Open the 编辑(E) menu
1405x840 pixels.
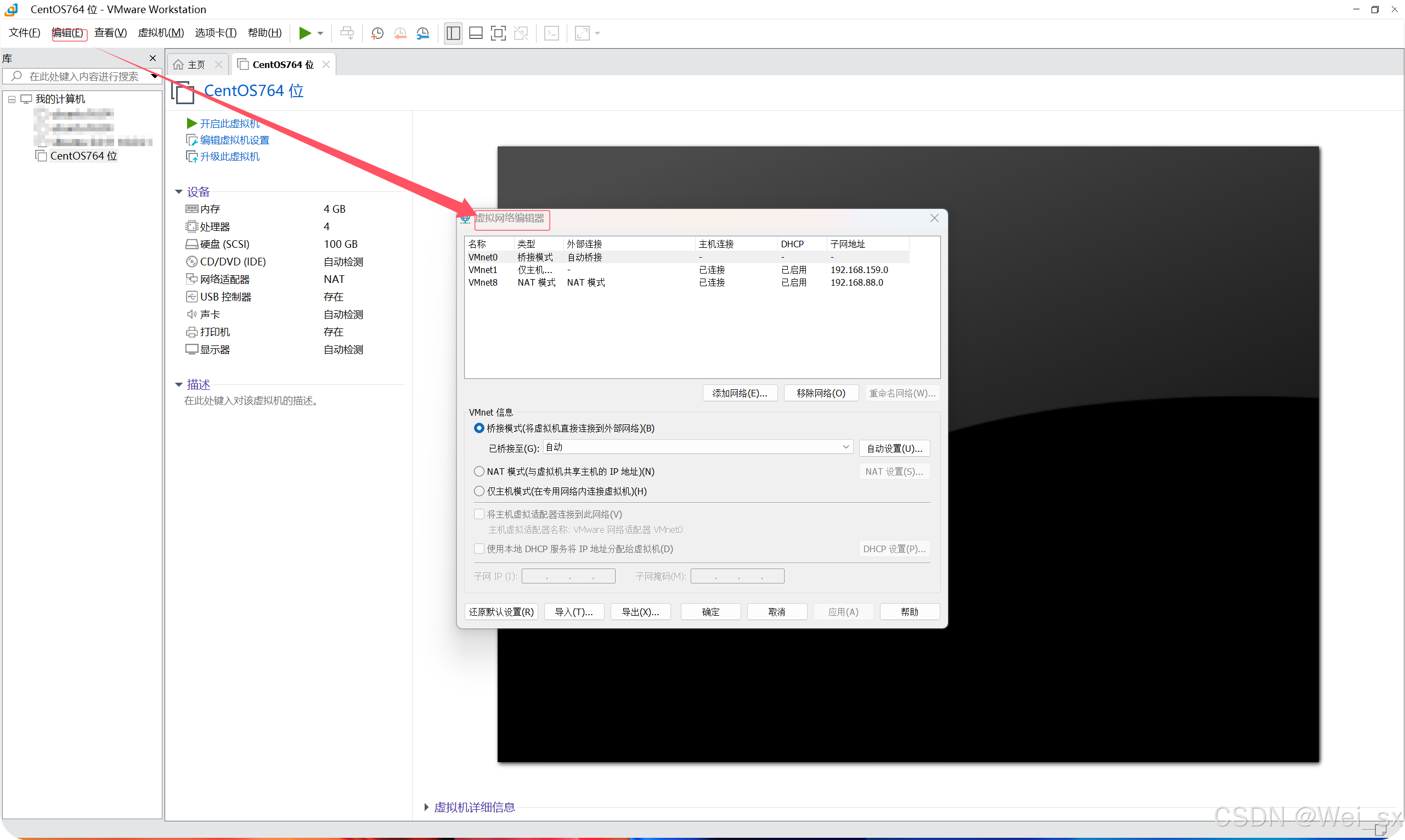(x=67, y=33)
